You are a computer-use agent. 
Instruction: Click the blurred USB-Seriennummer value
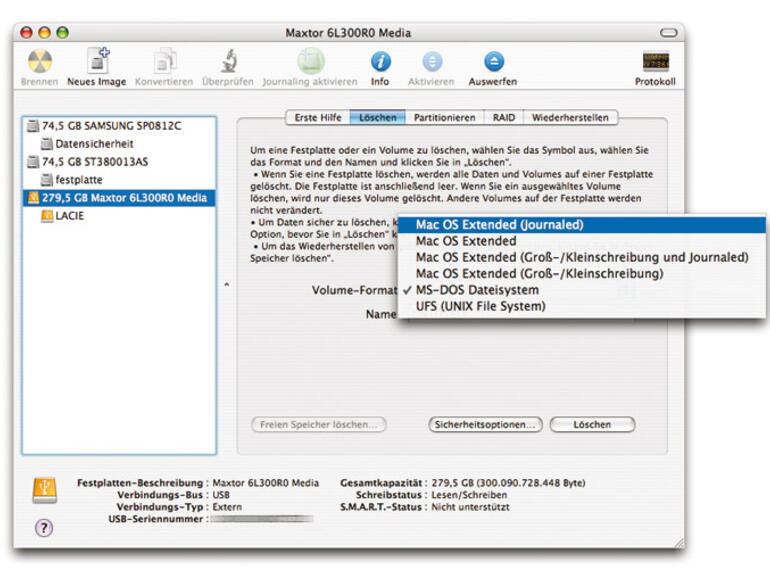(x=262, y=519)
